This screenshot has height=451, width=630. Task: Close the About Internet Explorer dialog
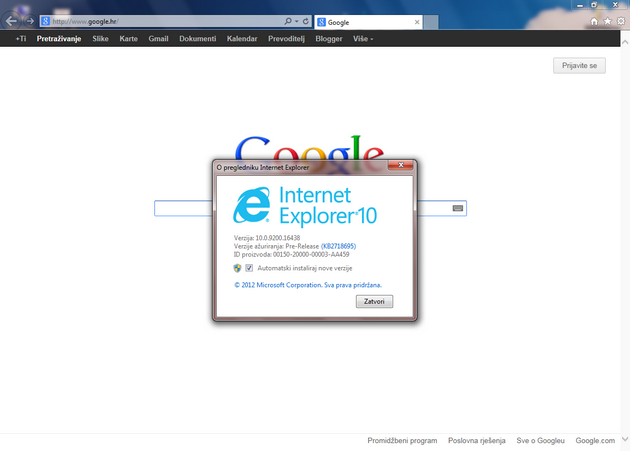[x=401, y=165]
